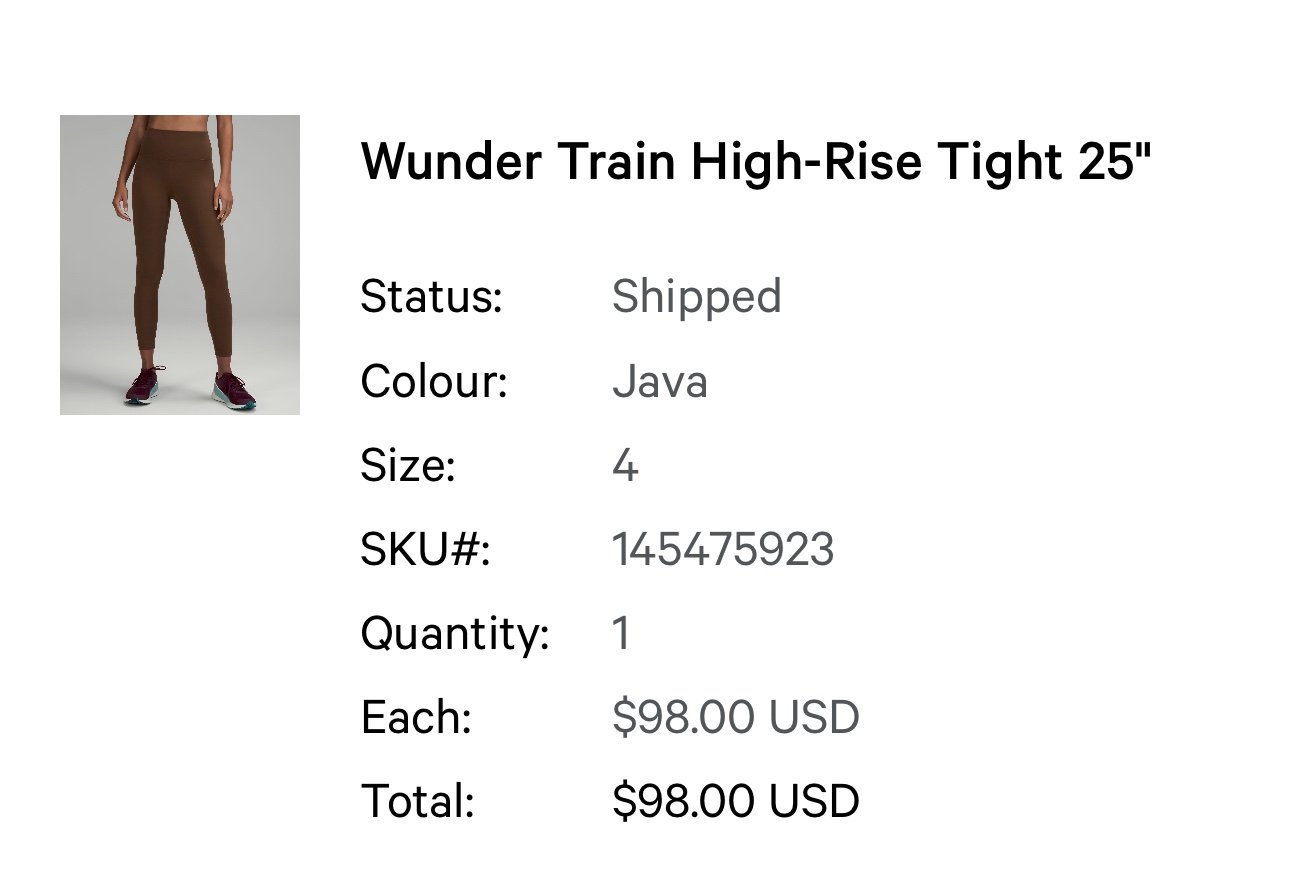Click the burgundy sneakers in the product photo
Image resolution: width=1290 pixels, height=892 pixels.
point(190,388)
